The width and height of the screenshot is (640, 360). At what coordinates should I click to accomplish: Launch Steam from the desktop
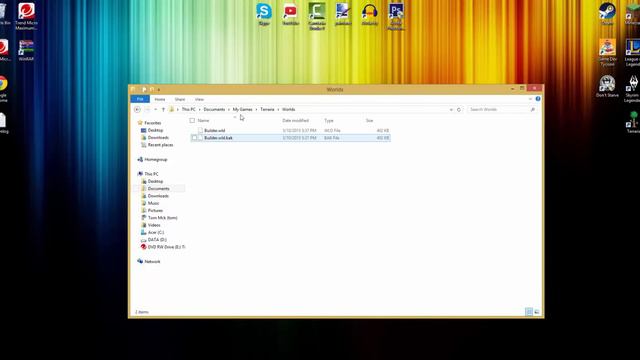click(607, 13)
